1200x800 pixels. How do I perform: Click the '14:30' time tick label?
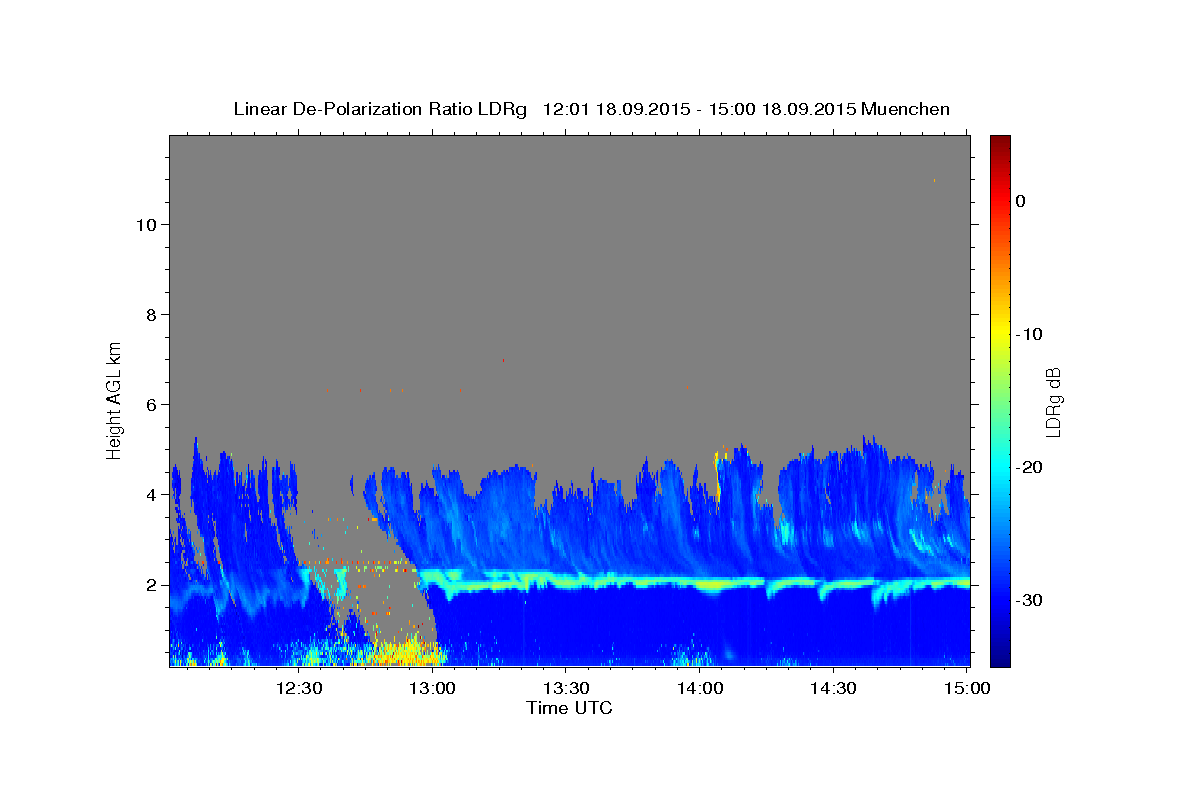pos(832,688)
